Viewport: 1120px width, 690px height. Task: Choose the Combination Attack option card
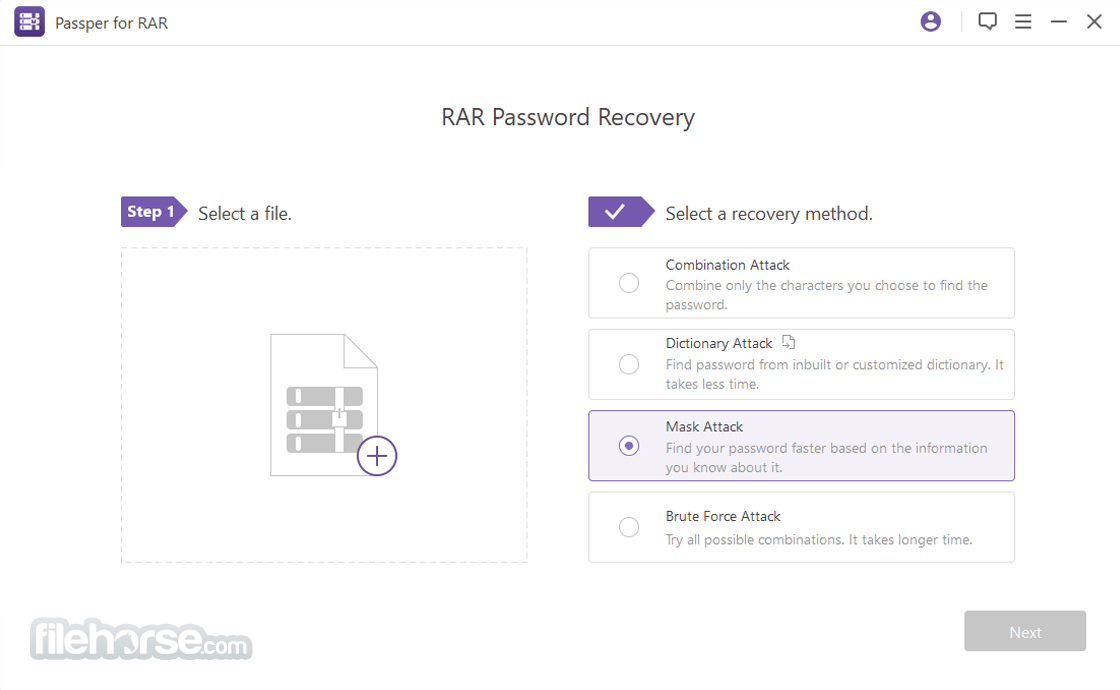click(801, 283)
